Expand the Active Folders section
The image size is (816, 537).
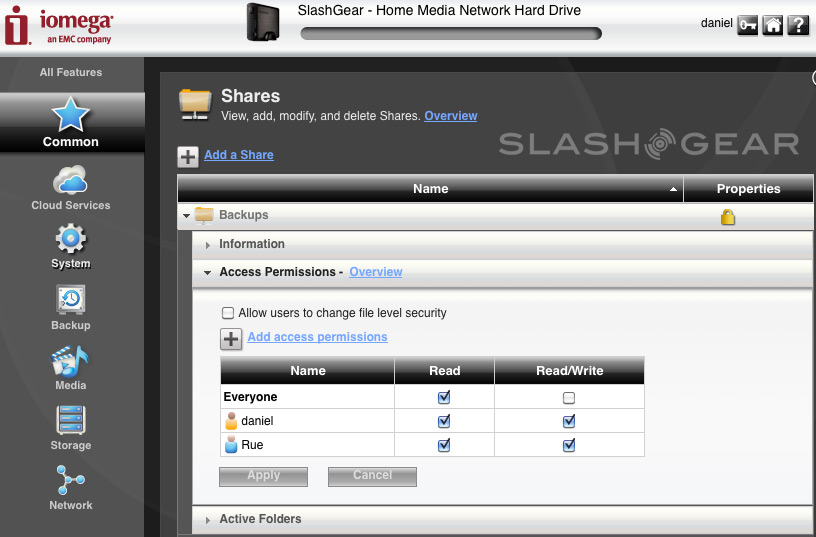click(x=259, y=519)
